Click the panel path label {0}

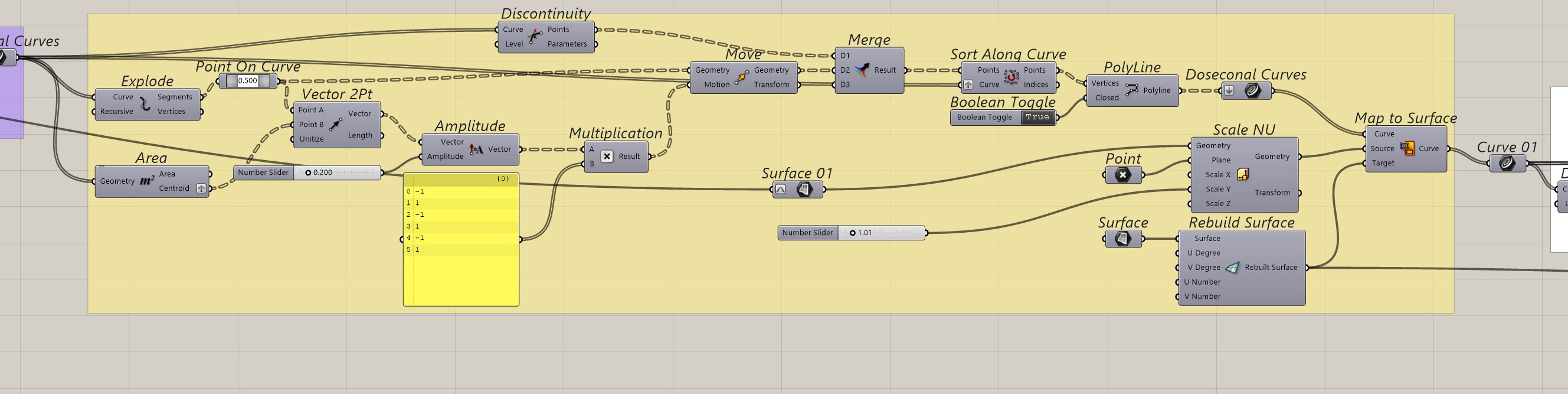pos(503,178)
